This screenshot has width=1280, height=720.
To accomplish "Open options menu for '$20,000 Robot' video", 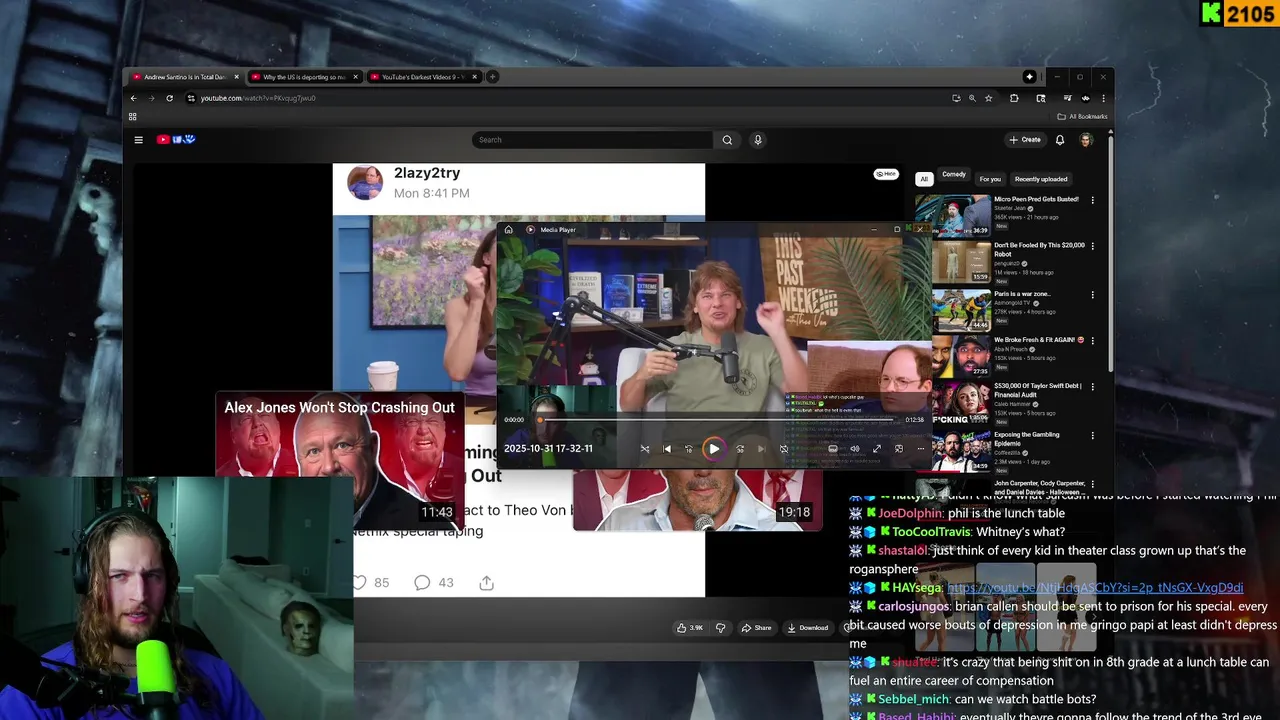I will pyautogui.click(x=1092, y=246).
